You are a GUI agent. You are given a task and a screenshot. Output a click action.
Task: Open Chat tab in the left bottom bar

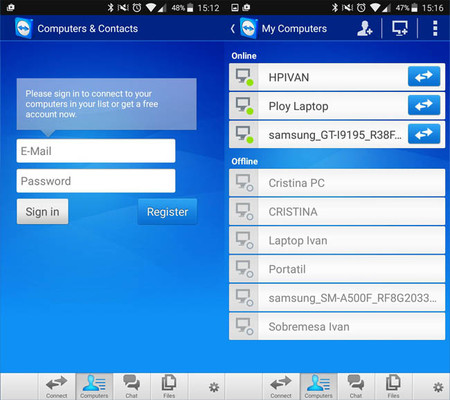(x=132, y=386)
